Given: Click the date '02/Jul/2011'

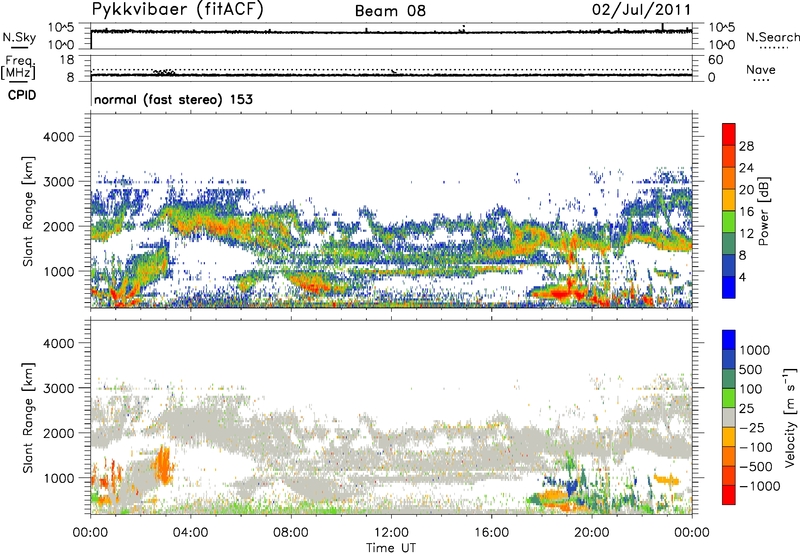Looking at the screenshot, I should click(642, 9).
